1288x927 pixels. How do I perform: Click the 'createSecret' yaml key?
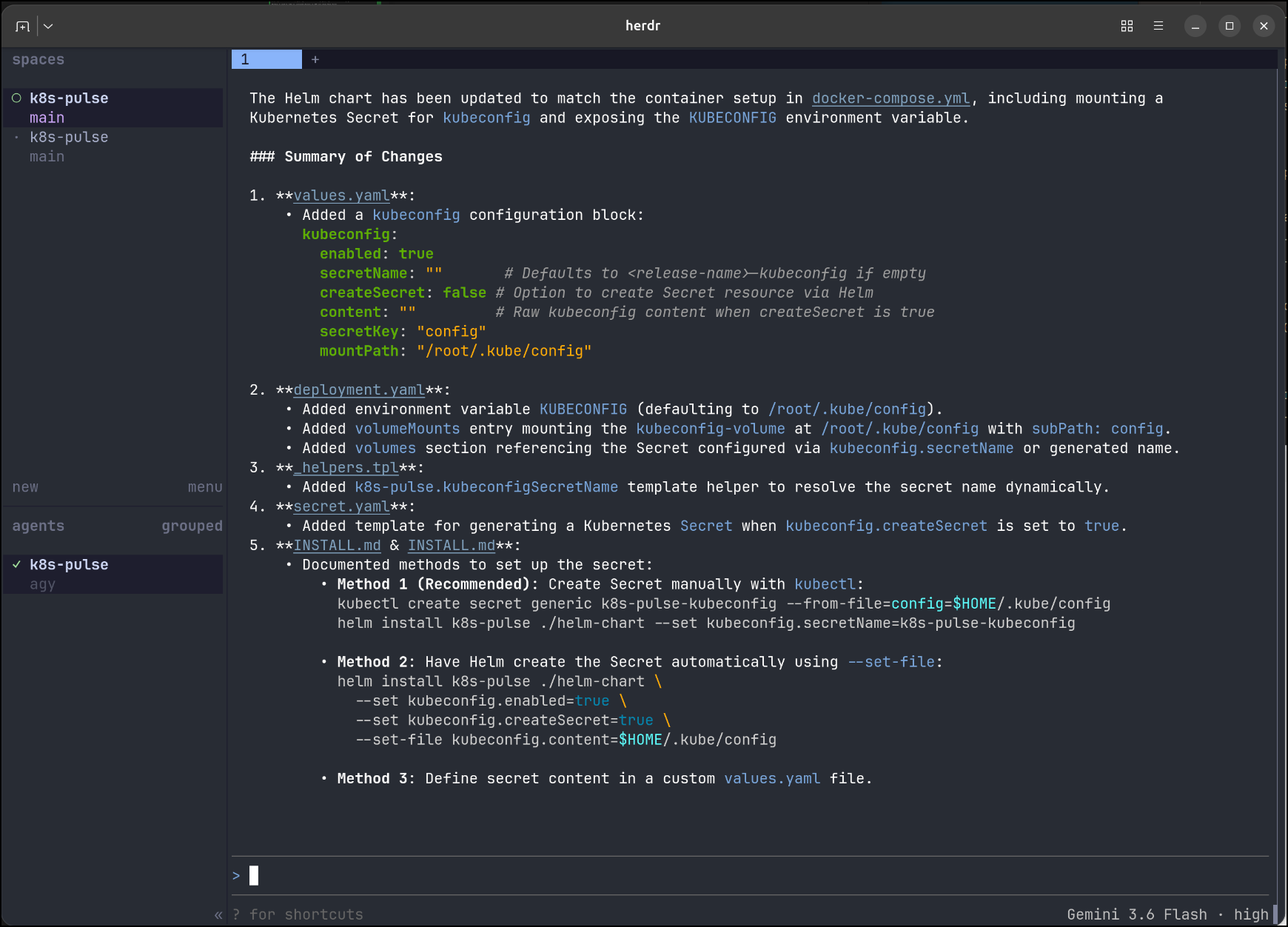(372, 292)
